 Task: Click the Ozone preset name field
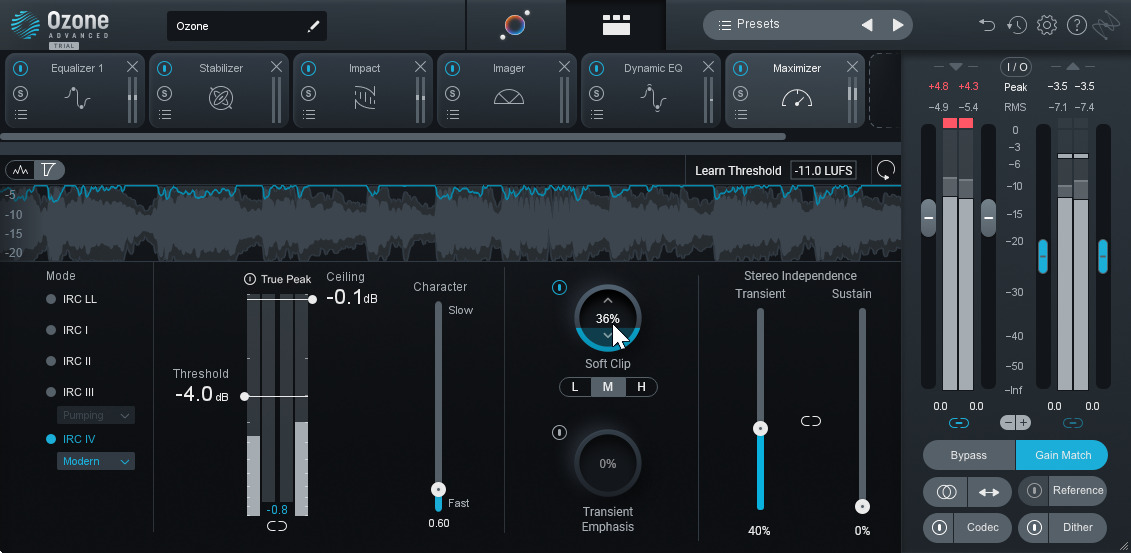[x=247, y=26]
